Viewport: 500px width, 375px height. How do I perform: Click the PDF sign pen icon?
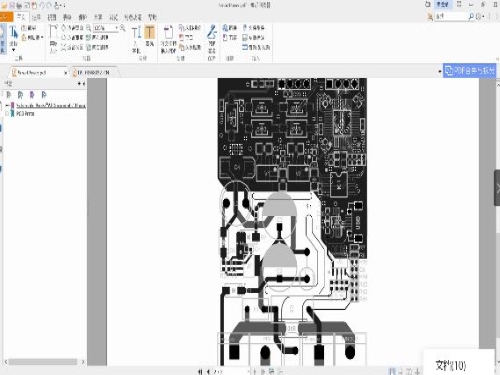(212, 32)
